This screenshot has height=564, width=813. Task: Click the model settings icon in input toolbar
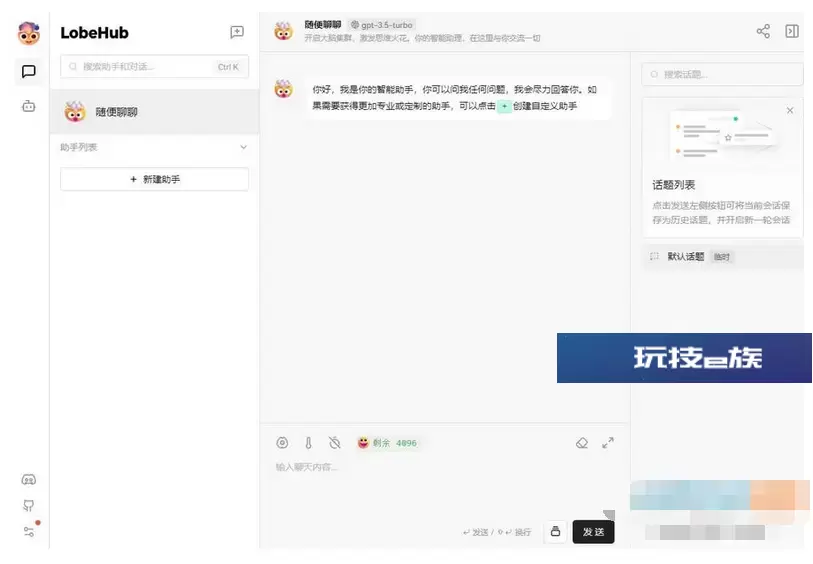pos(282,443)
